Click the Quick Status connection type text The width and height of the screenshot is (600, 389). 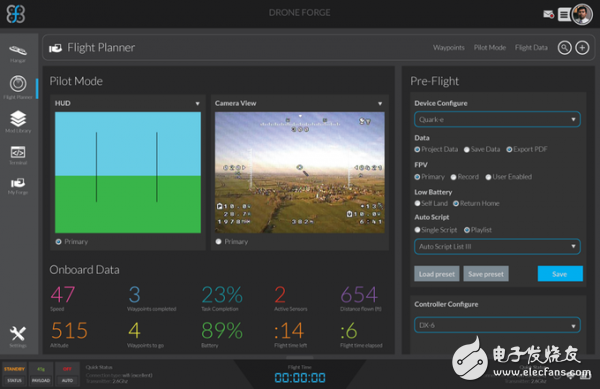pos(119,375)
